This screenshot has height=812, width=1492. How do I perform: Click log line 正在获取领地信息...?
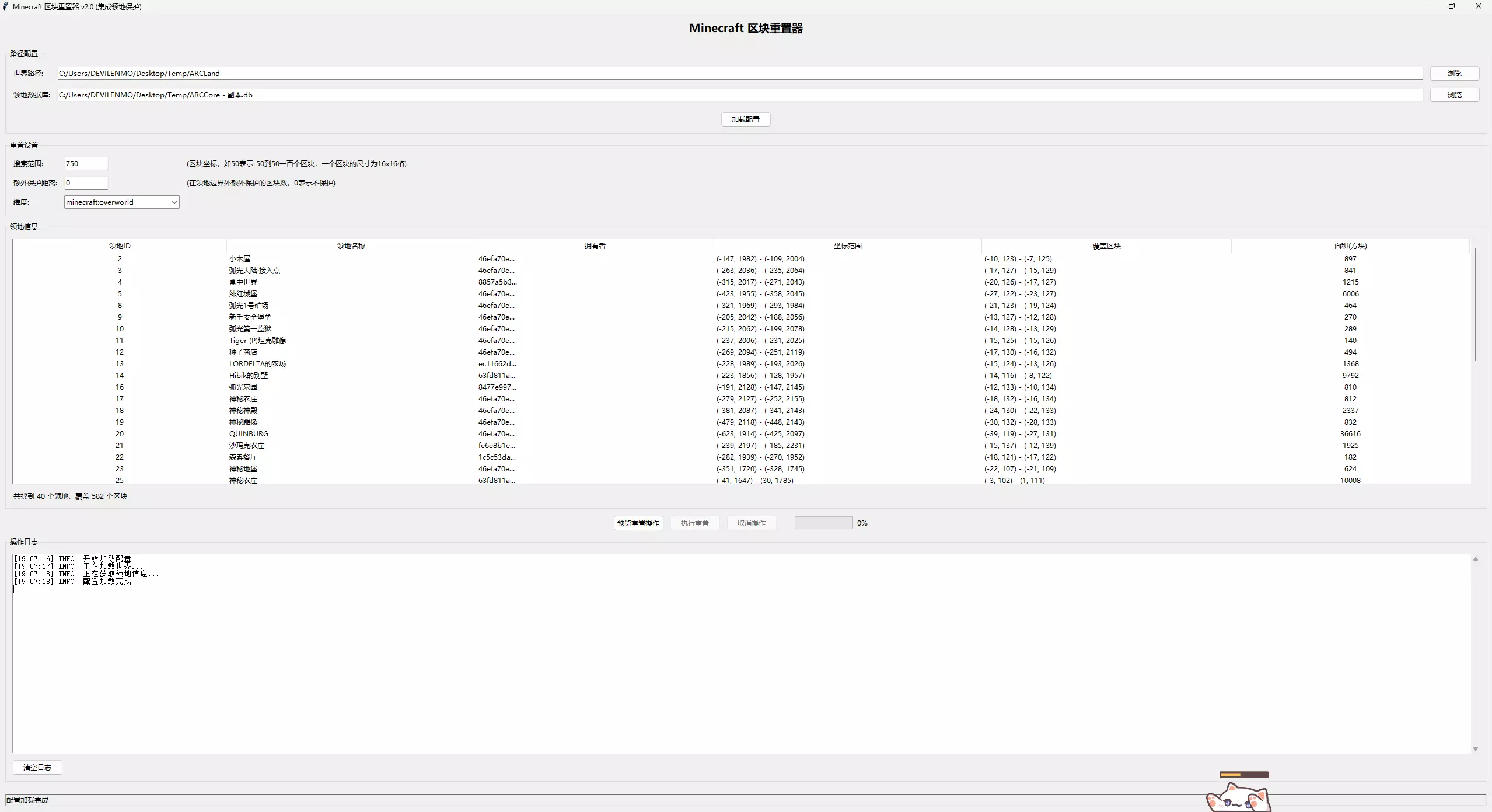(x=86, y=573)
